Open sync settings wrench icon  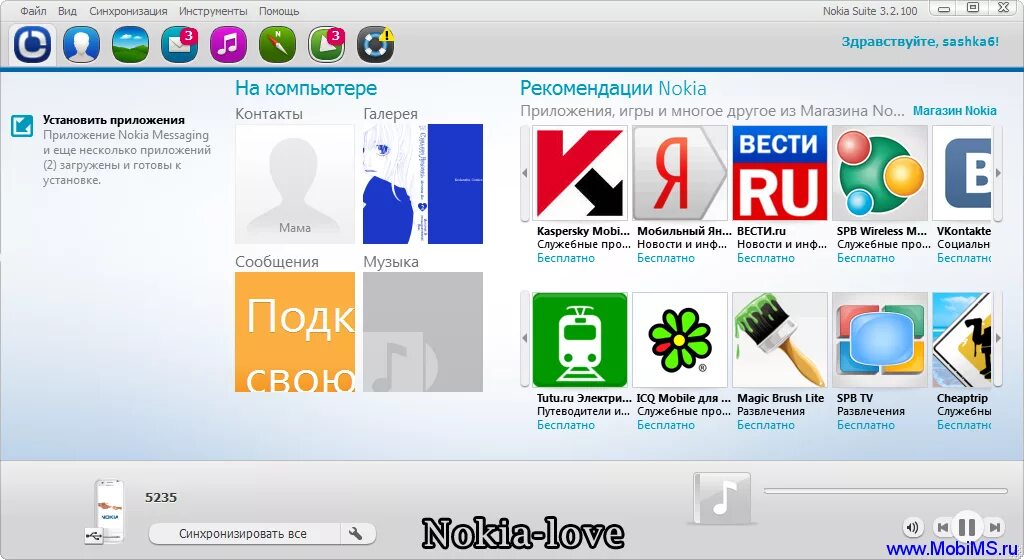(x=357, y=533)
